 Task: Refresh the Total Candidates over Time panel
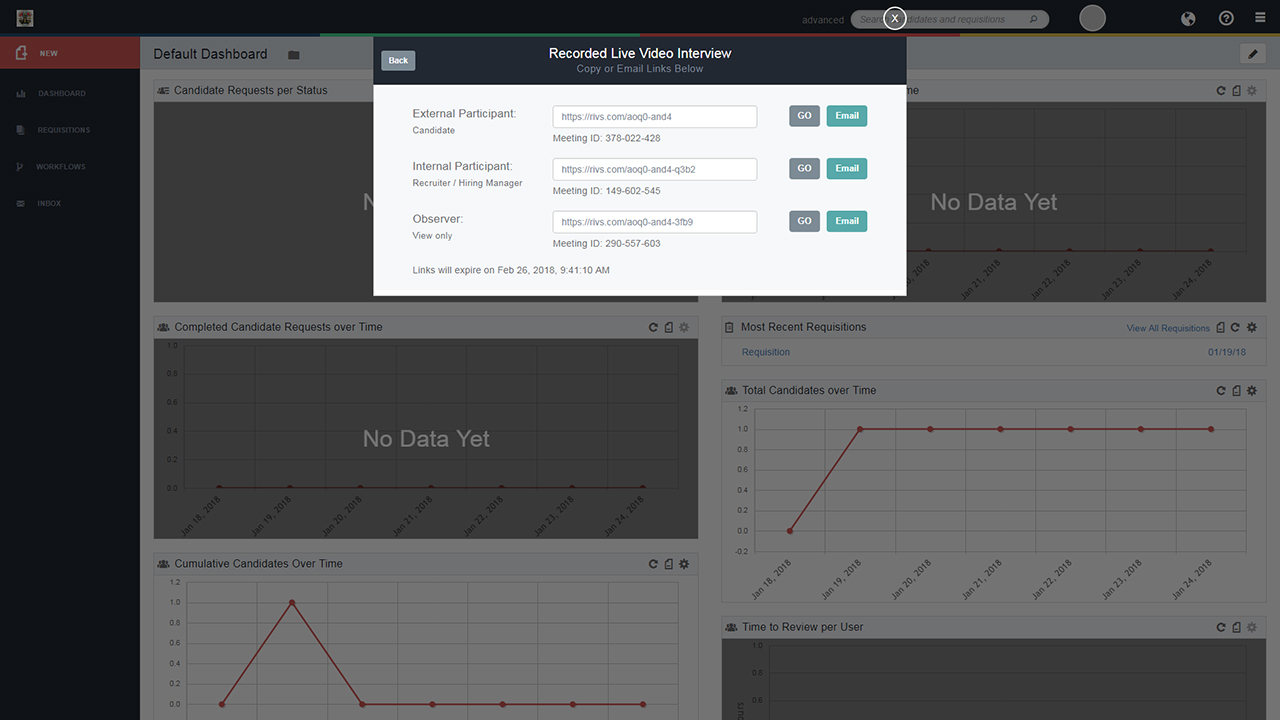point(1221,391)
